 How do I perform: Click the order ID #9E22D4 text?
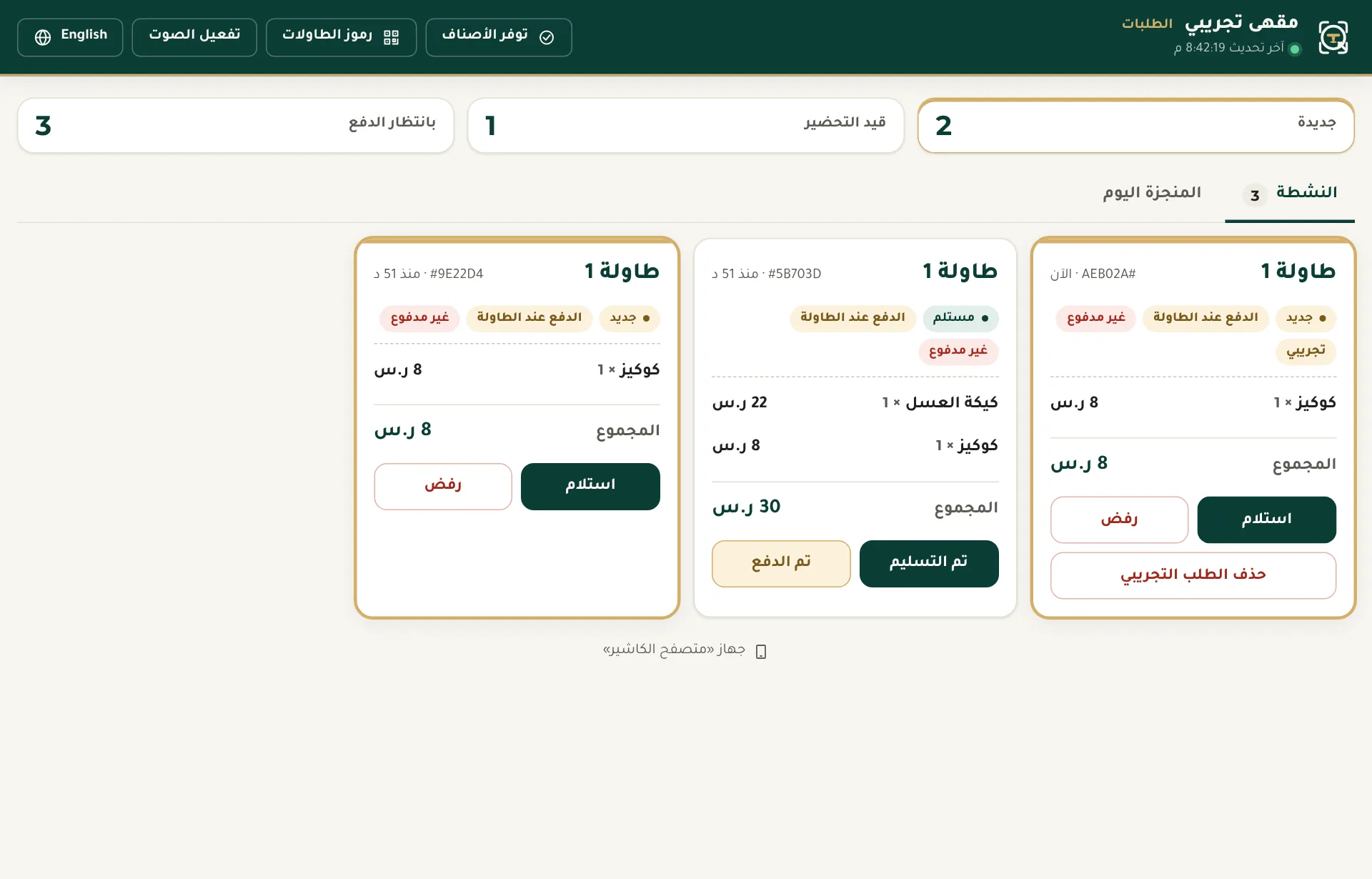coord(457,274)
